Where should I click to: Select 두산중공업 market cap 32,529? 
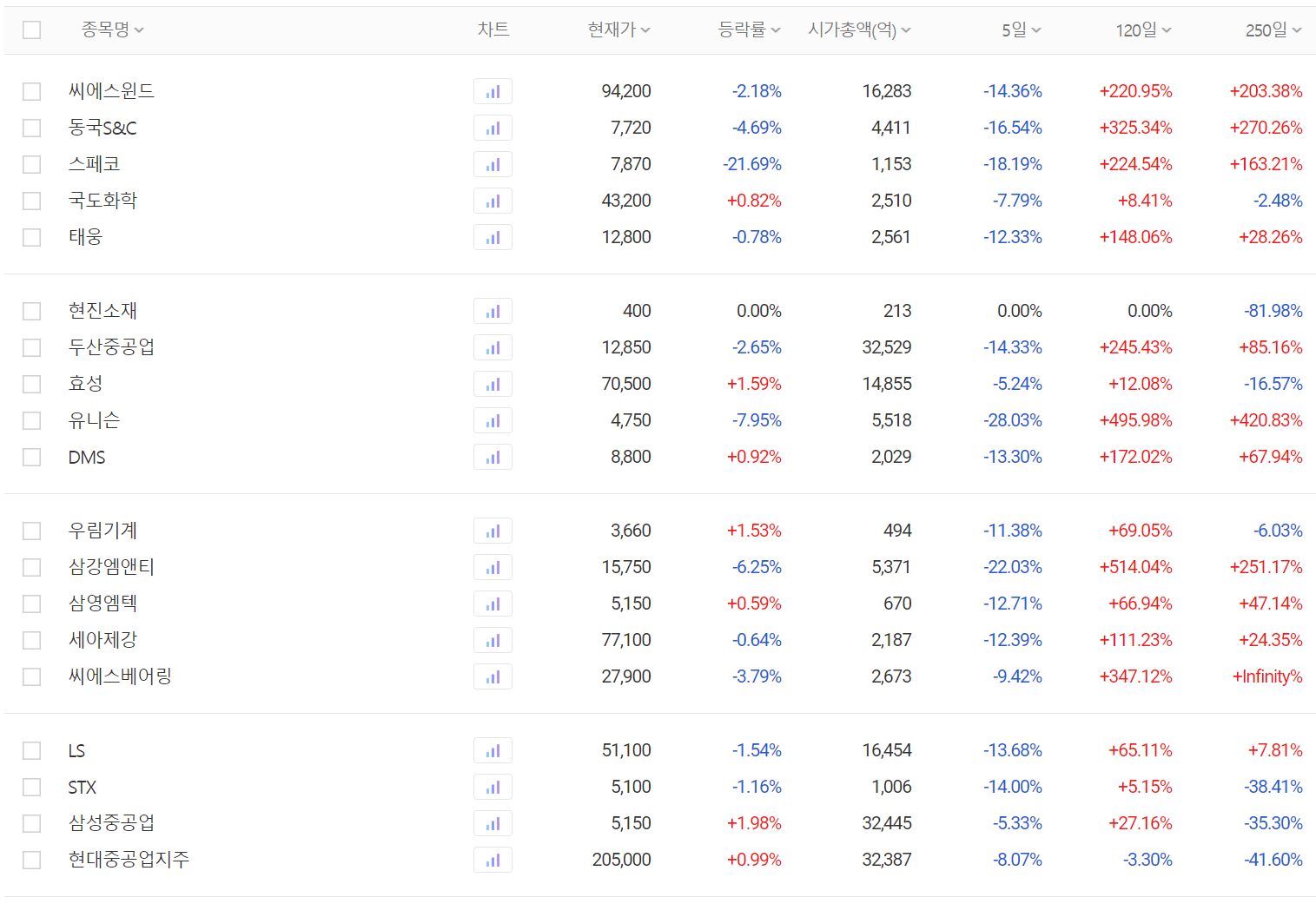(887, 347)
